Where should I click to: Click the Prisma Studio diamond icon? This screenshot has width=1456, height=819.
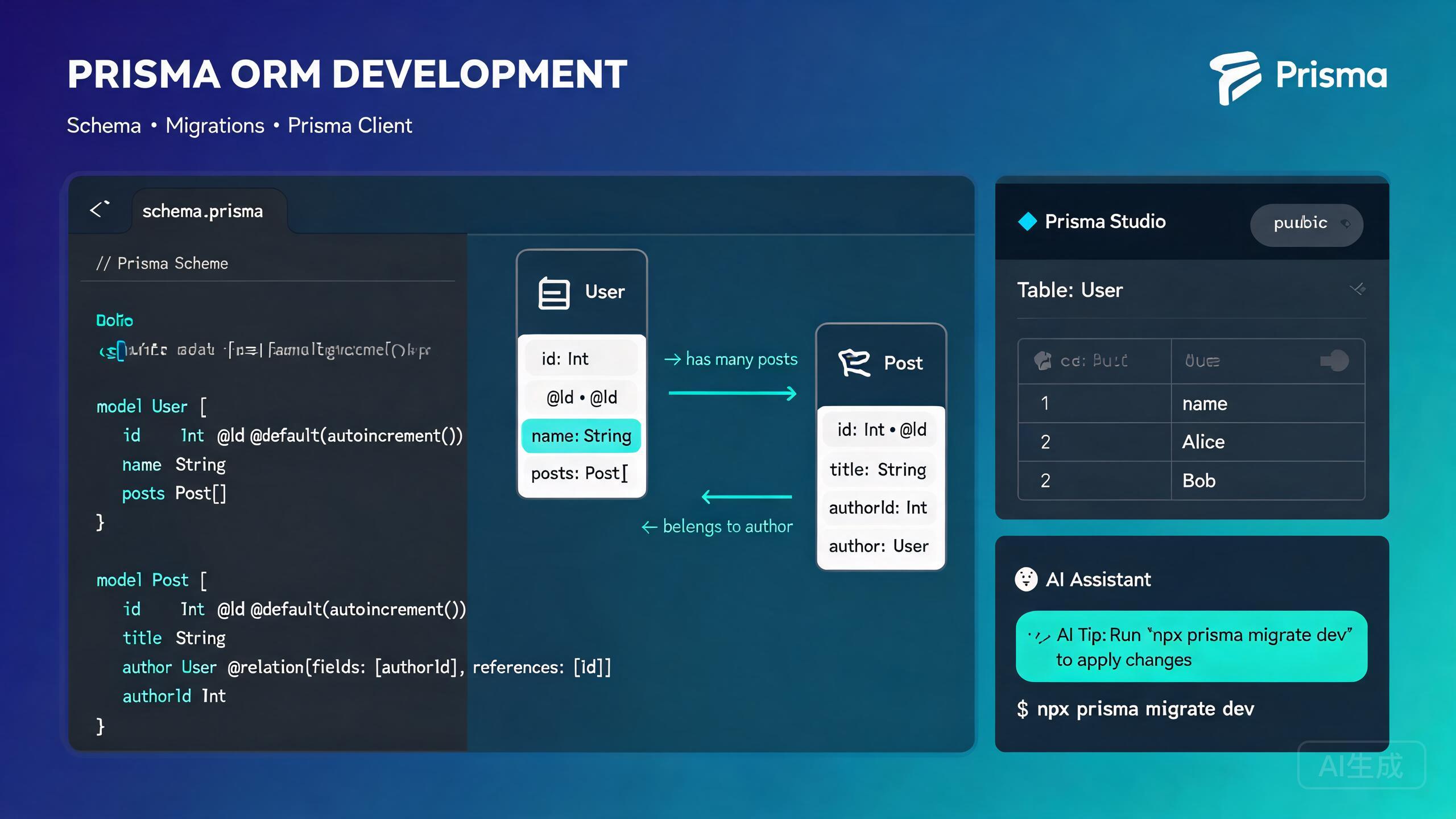1027,221
